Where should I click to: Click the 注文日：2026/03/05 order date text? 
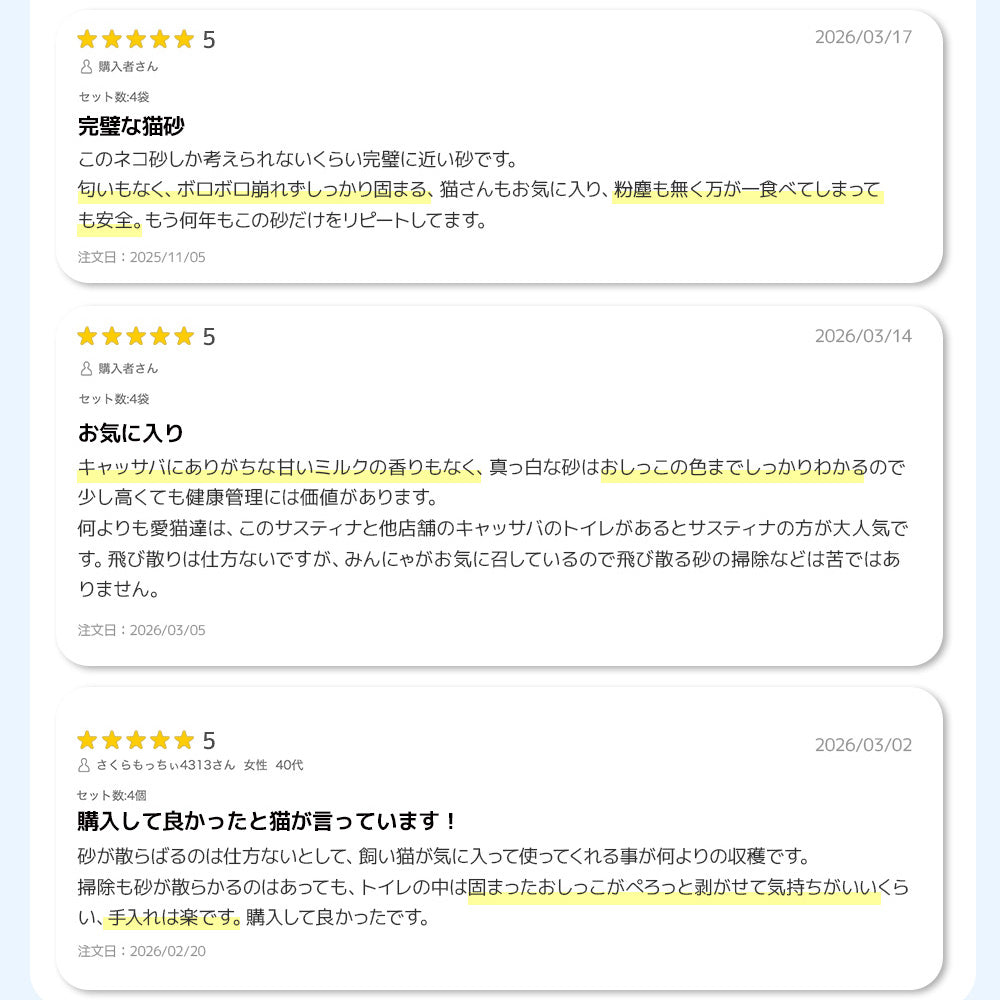click(x=142, y=630)
